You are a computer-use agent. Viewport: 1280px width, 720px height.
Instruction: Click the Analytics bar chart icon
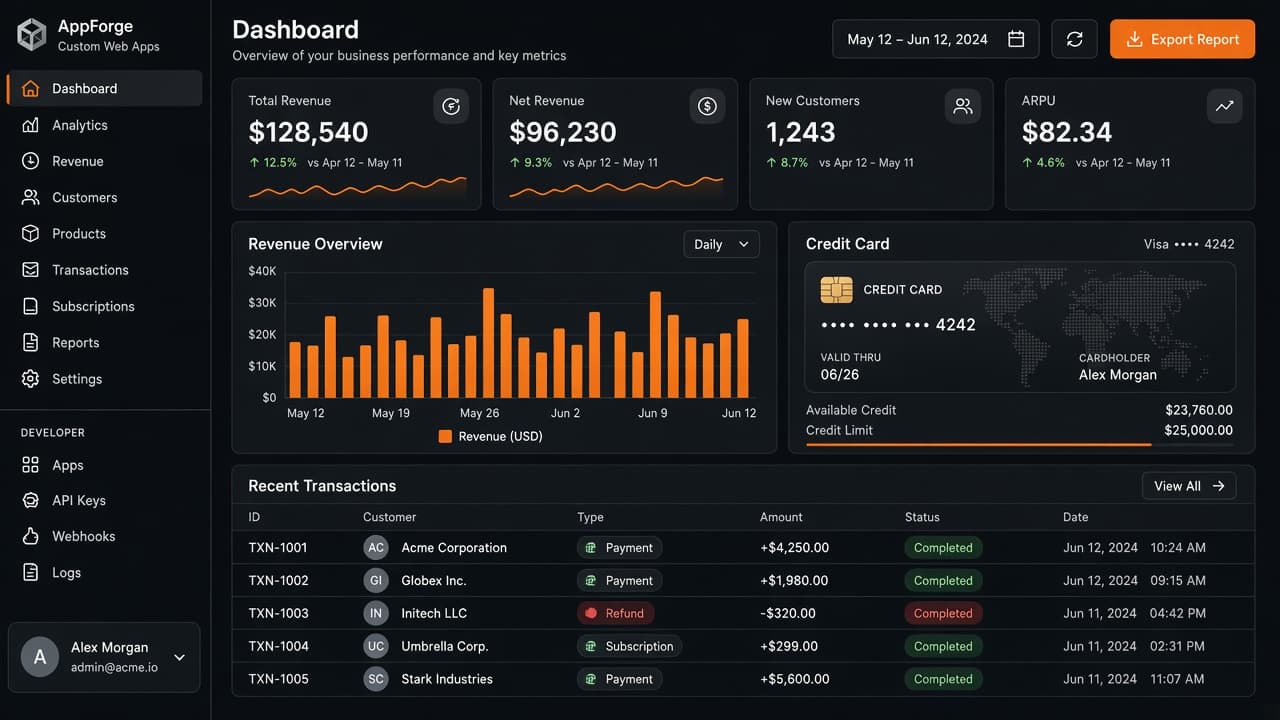click(x=31, y=125)
